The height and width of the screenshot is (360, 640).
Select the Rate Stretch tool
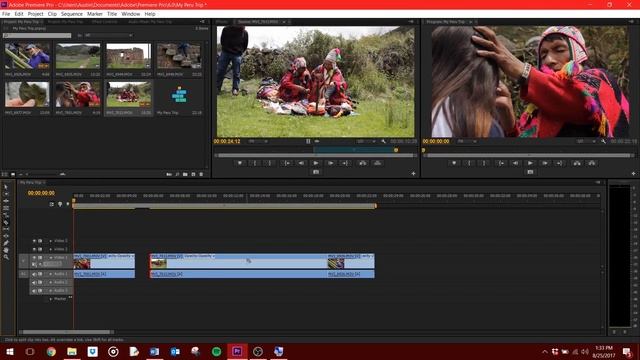(x=6, y=215)
